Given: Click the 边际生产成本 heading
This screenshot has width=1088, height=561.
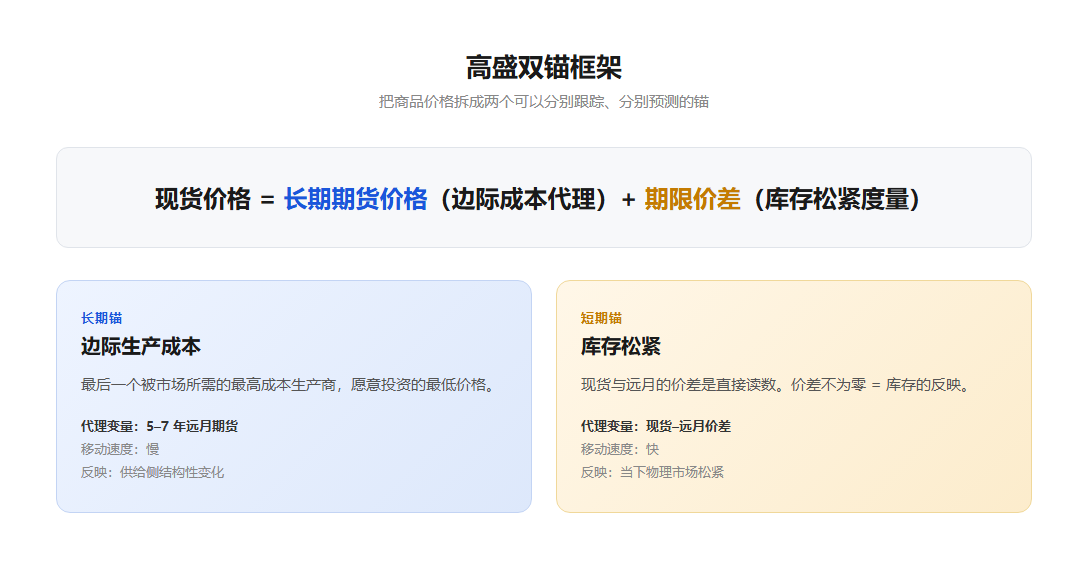Looking at the screenshot, I should tap(141, 346).
